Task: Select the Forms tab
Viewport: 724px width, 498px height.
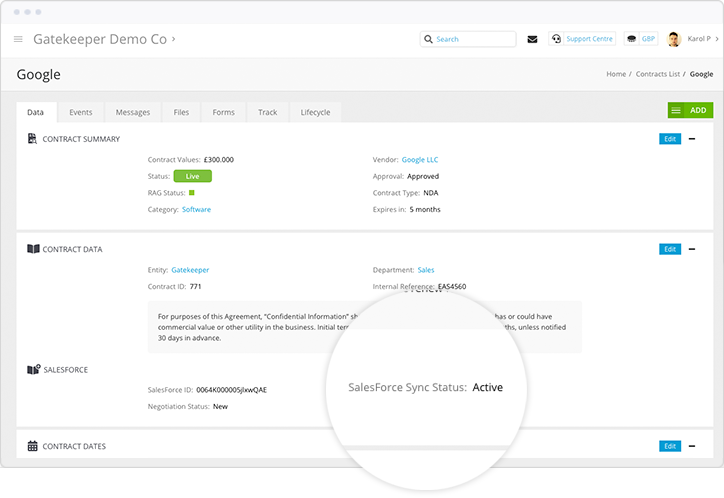Action: click(x=223, y=112)
